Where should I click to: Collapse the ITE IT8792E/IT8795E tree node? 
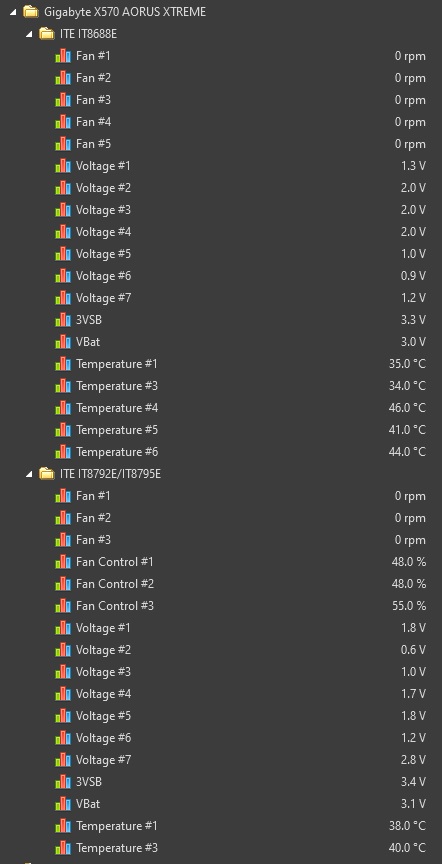pyautogui.click(x=29, y=474)
